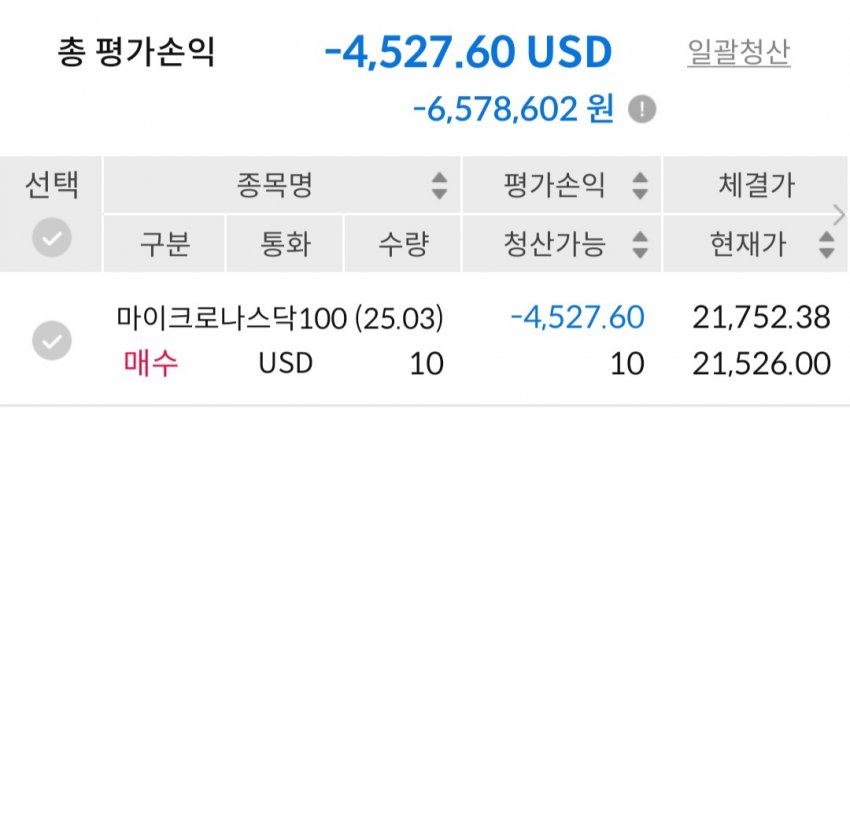Viewport: 850px width, 829px height.
Task: Sort by 평가손익 using its sort arrows
Action: pyautogui.click(x=640, y=185)
